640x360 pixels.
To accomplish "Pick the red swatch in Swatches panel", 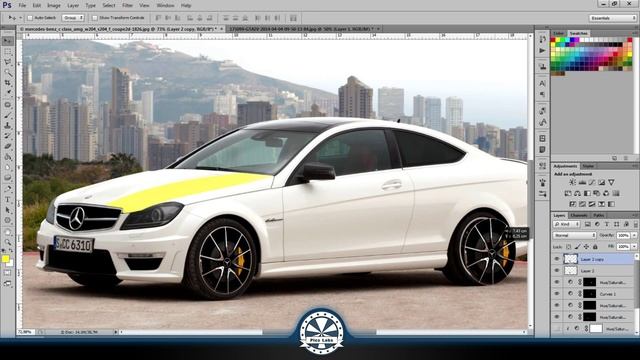I will point(553,40).
